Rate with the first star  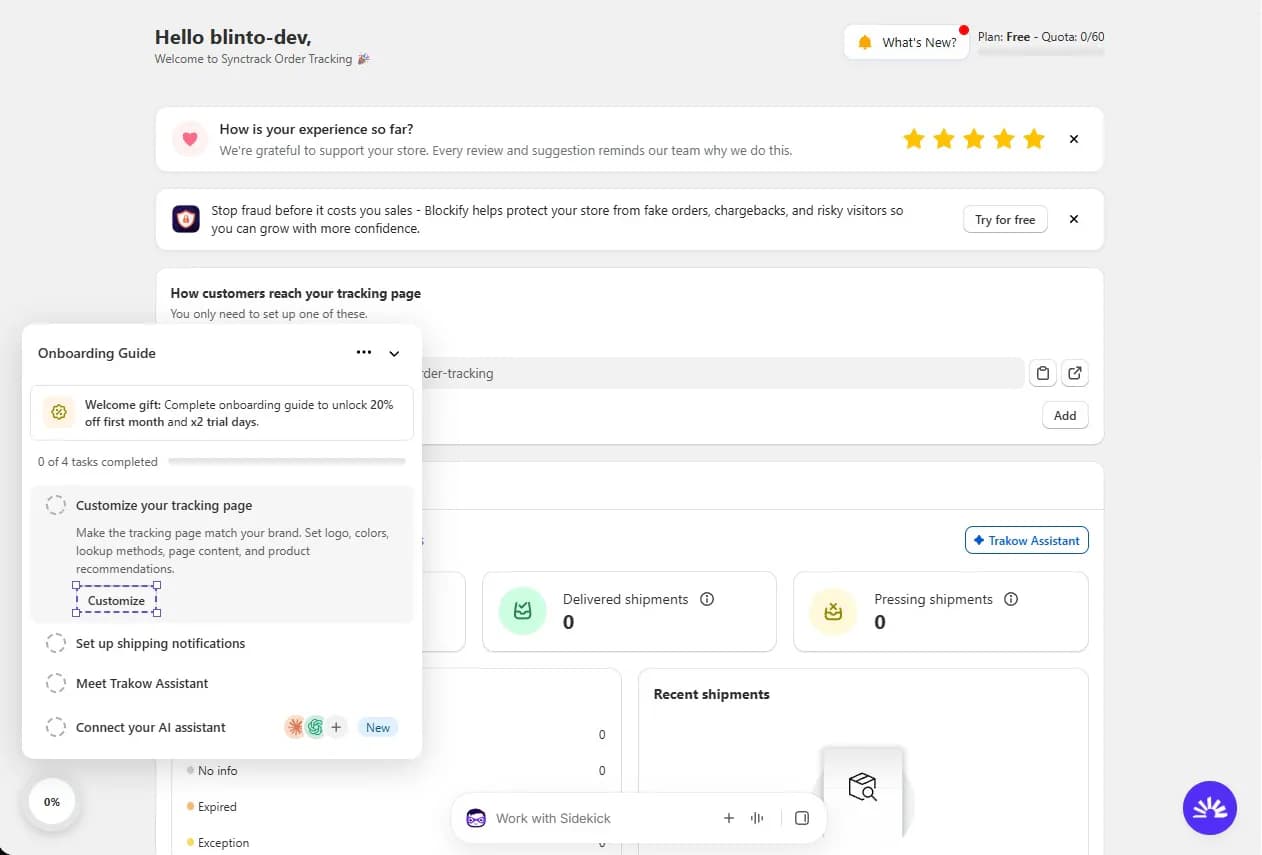pyautogui.click(x=913, y=139)
